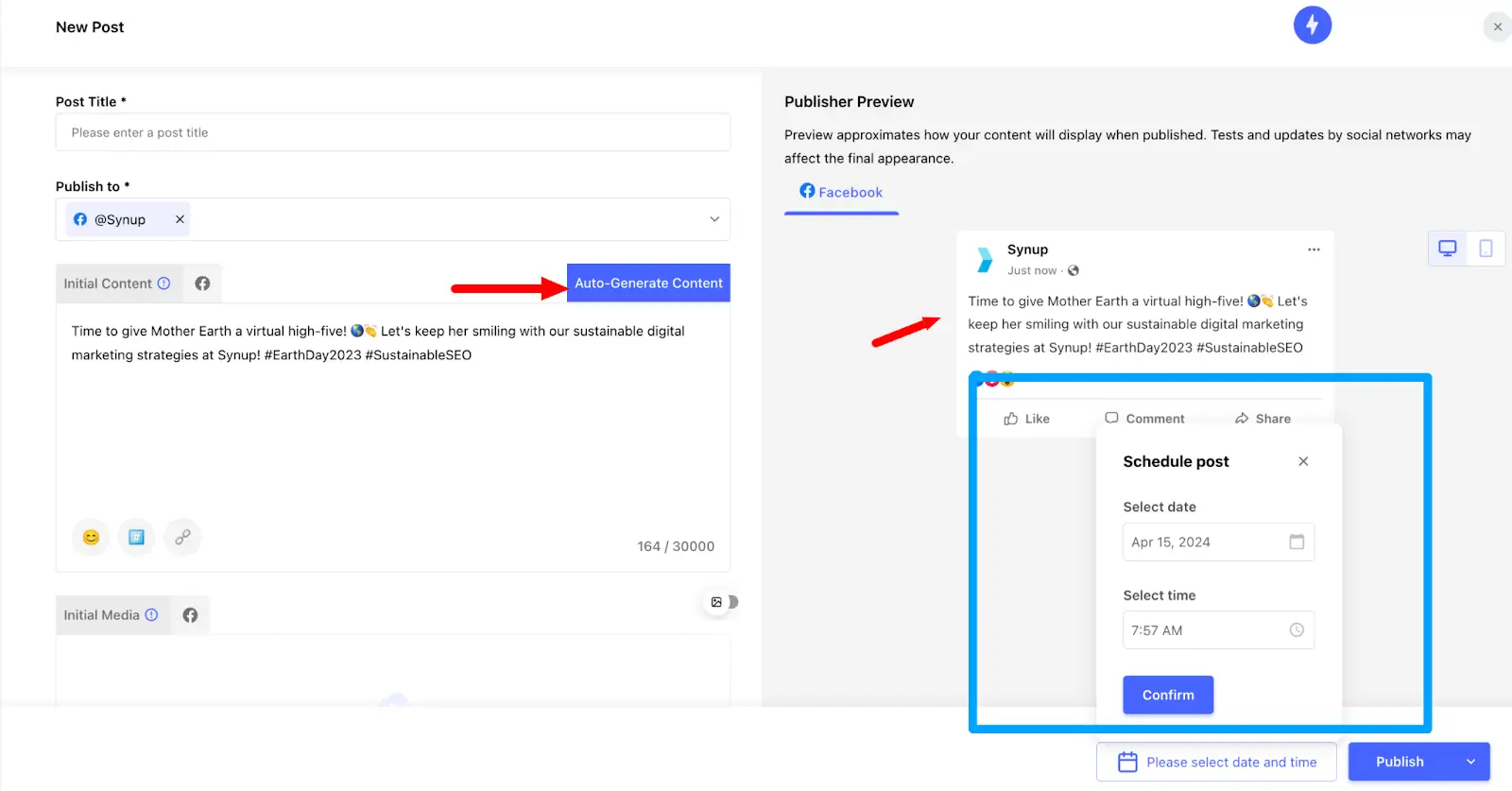Open the date picker calendar icon
Viewport: 1512px width, 791px height.
click(x=1297, y=542)
